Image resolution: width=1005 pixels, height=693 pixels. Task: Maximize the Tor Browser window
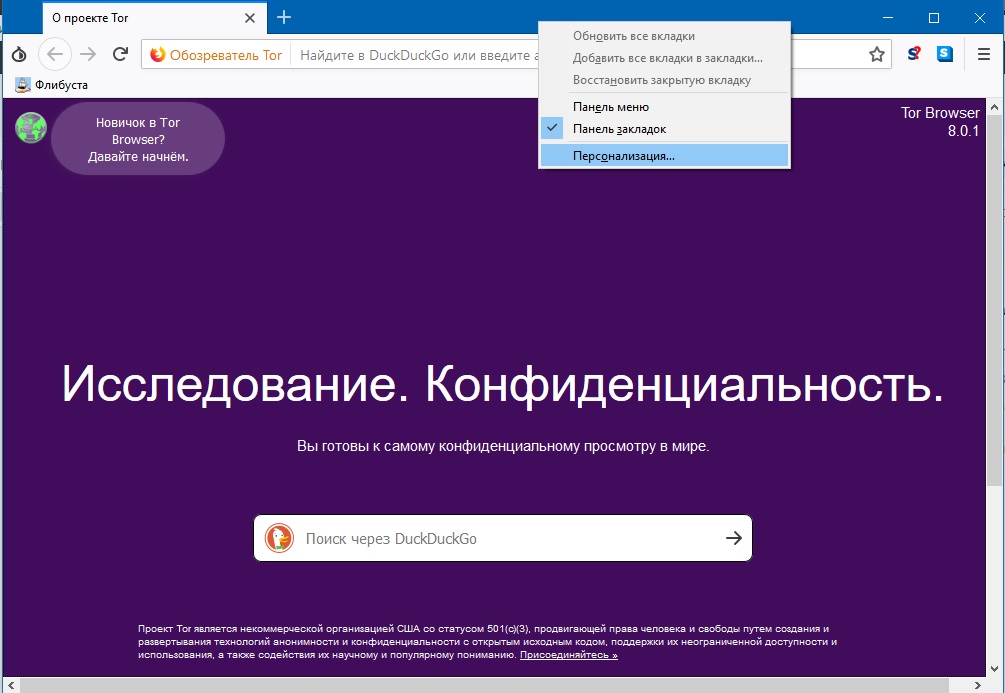pyautogui.click(x=934, y=17)
